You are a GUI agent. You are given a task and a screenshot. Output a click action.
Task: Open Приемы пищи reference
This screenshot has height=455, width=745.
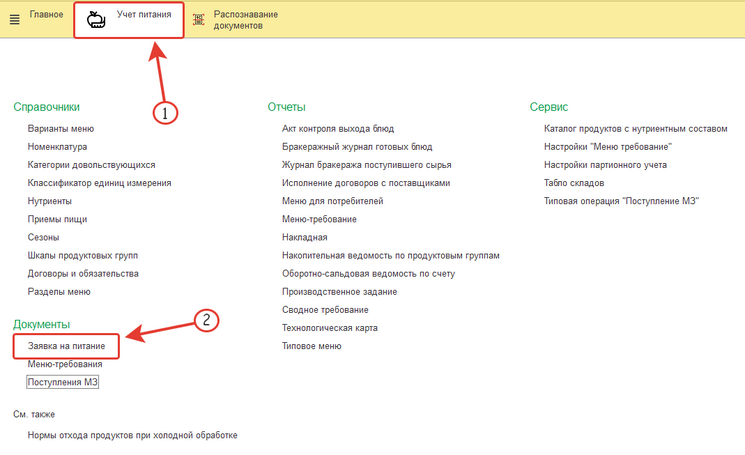58,219
